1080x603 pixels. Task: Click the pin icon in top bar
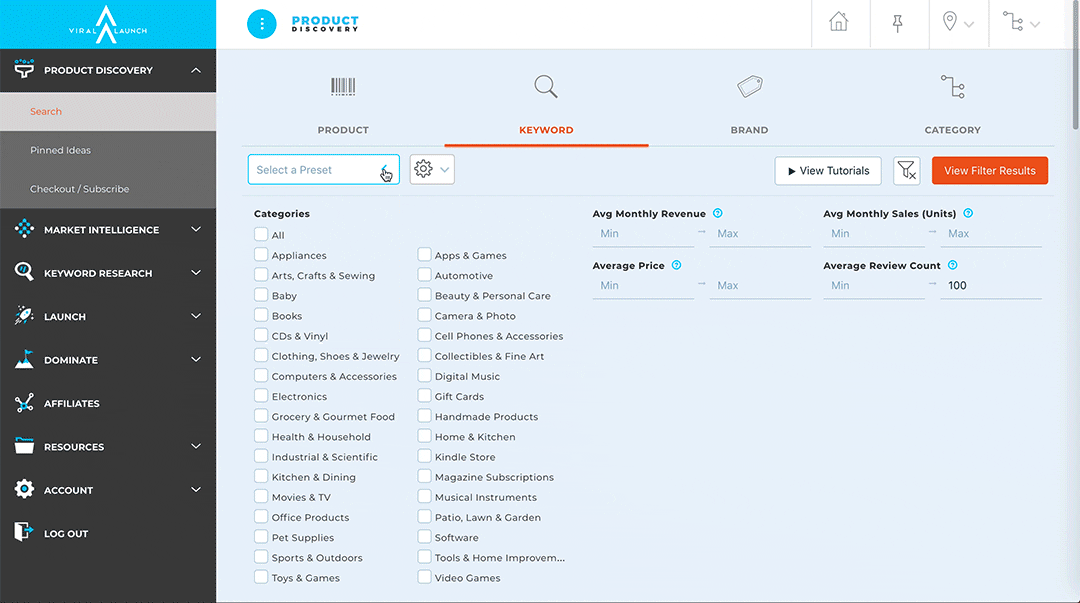897,23
